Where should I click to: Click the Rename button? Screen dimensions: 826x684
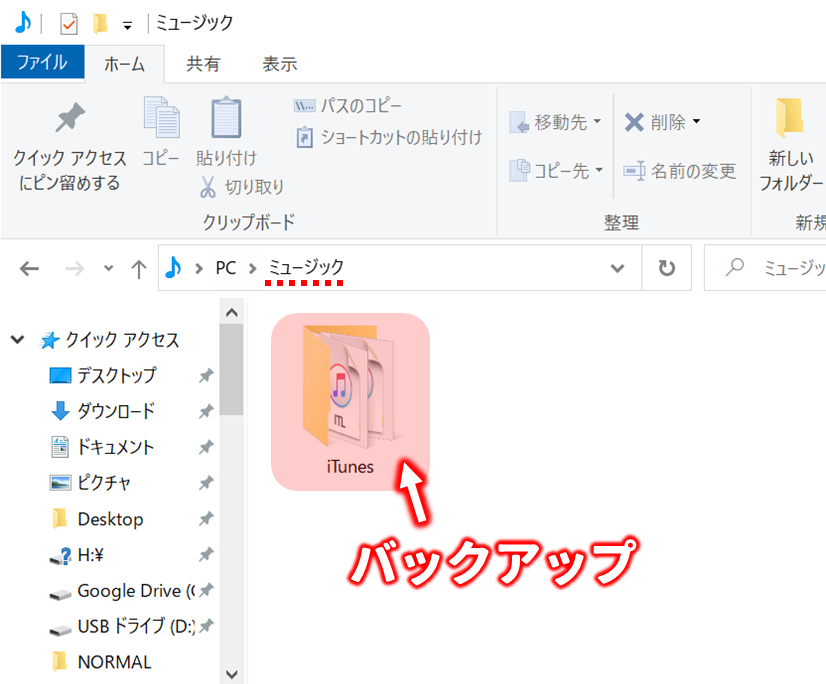point(680,171)
